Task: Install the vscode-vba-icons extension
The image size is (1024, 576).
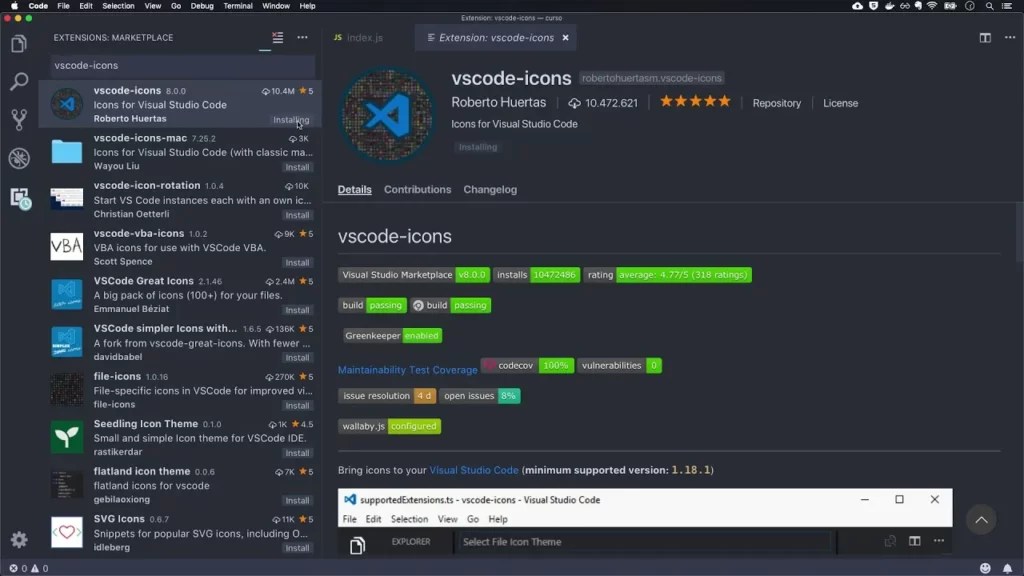Action: coord(297,263)
